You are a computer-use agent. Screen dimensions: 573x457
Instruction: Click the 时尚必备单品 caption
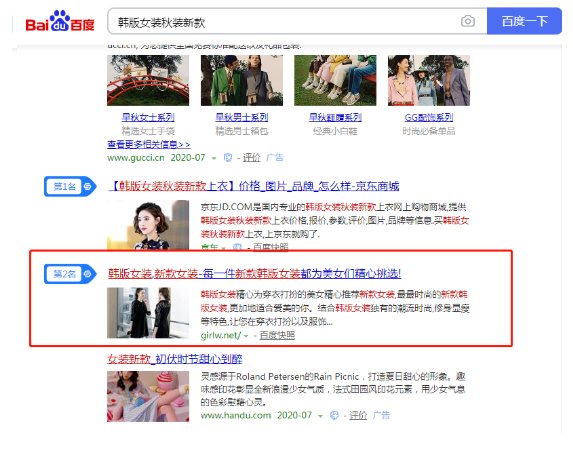point(429,131)
